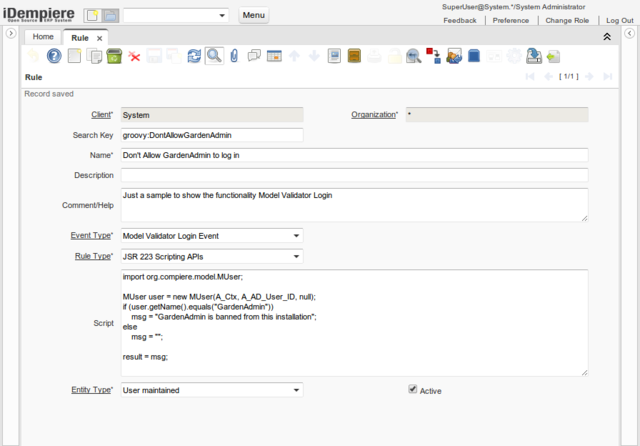Click the Copy Record icon
The width and height of the screenshot is (640, 446).
[94, 56]
